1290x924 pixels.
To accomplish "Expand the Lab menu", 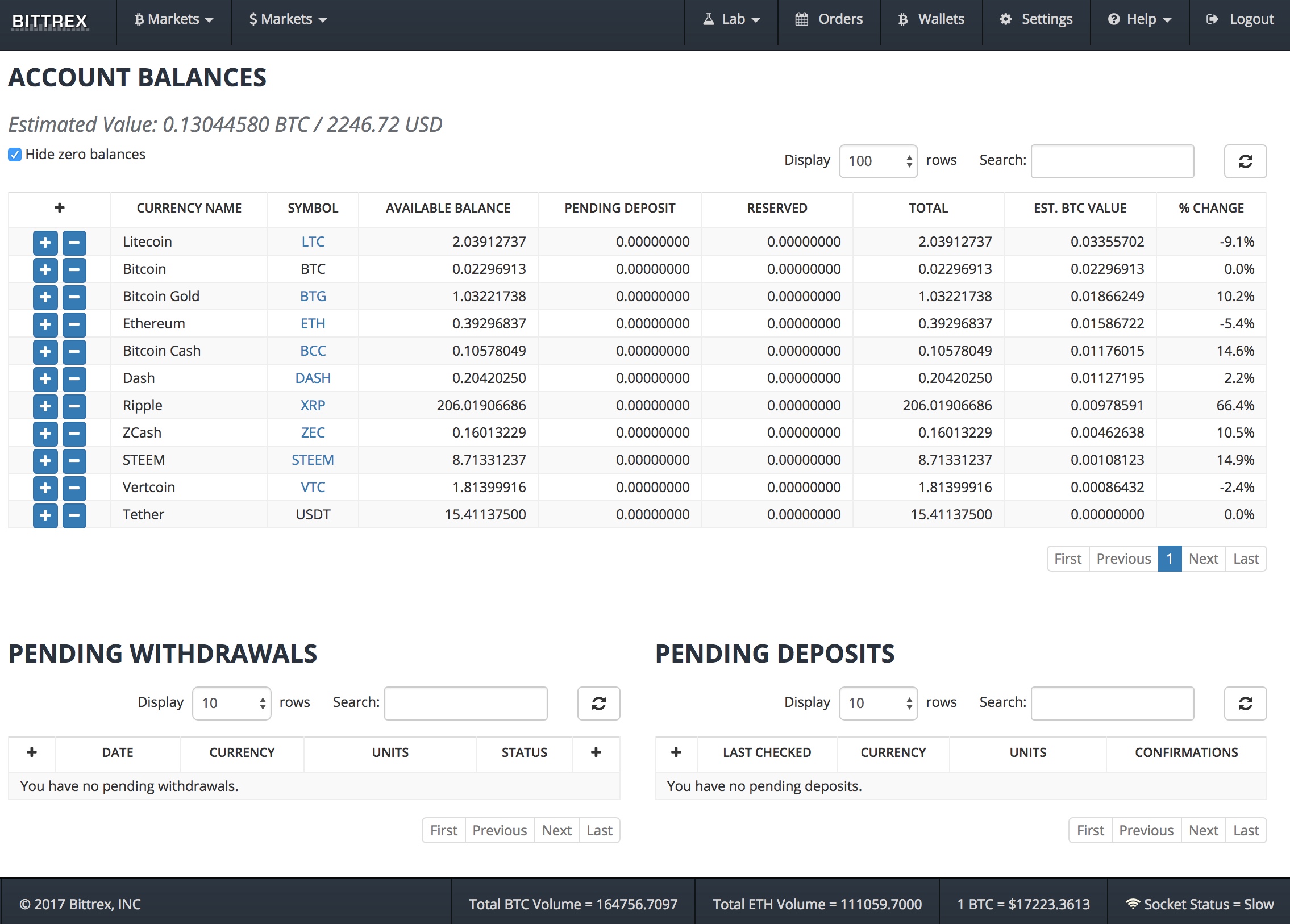I will (731, 19).
